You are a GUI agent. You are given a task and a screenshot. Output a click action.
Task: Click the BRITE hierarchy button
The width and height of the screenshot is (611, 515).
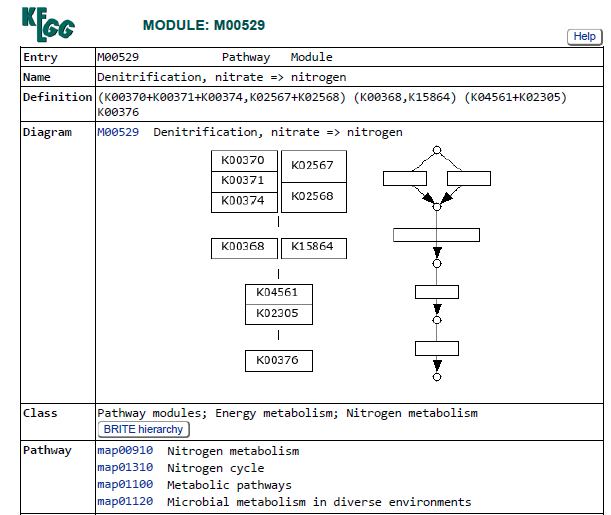143,429
